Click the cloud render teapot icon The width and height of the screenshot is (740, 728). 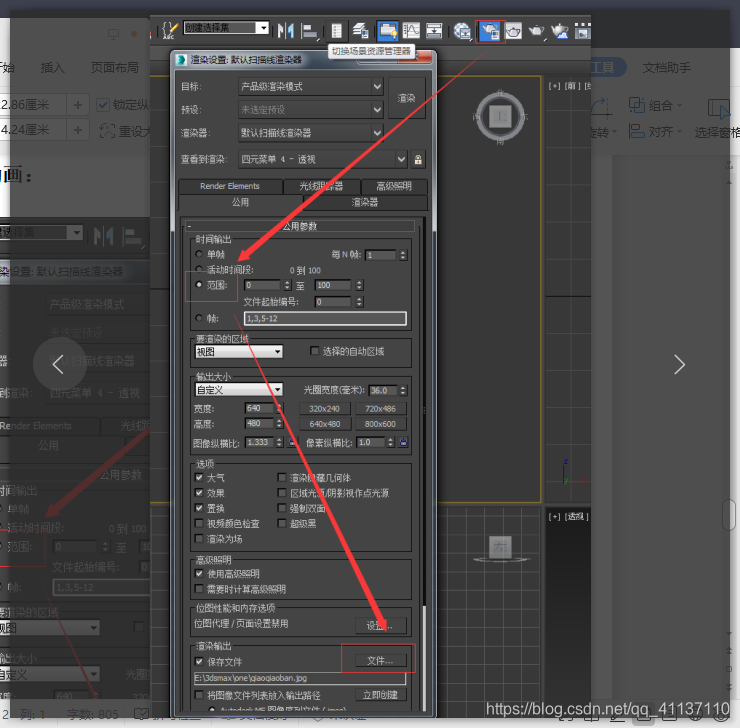(560, 32)
